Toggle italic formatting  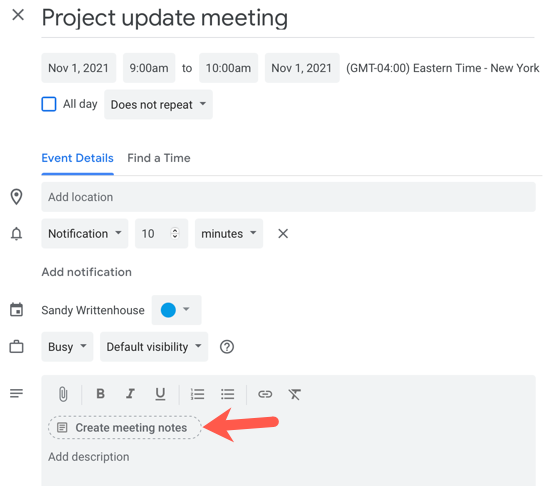click(130, 394)
